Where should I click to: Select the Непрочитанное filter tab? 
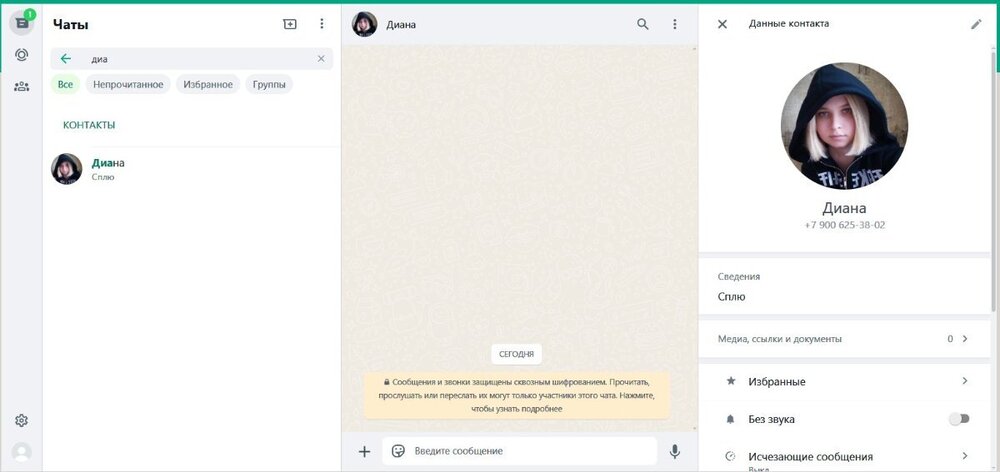pyautogui.click(x=128, y=85)
